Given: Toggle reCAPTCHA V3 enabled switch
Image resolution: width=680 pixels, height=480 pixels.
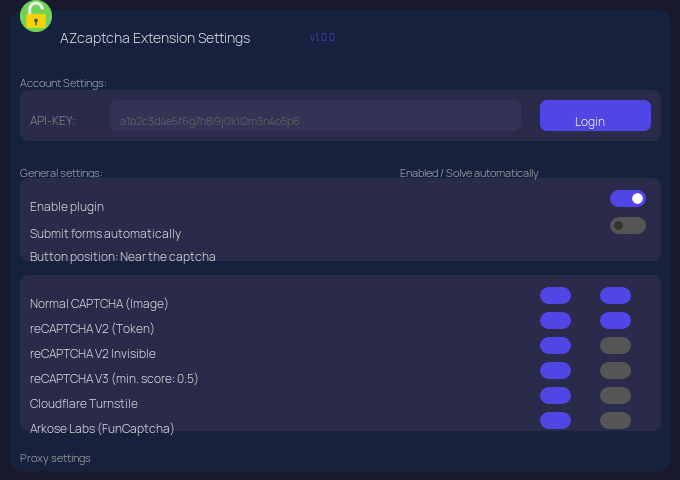Looking at the screenshot, I should tap(555, 370).
